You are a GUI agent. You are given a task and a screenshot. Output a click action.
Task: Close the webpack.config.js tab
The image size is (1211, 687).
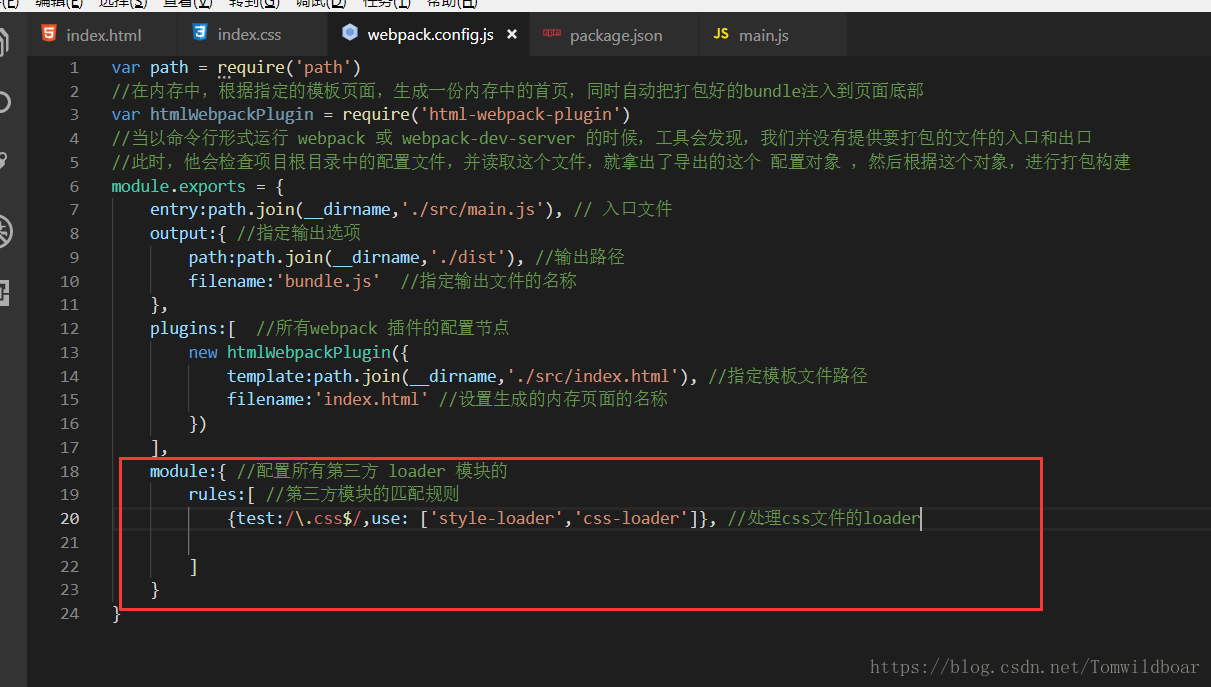(511, 33)
